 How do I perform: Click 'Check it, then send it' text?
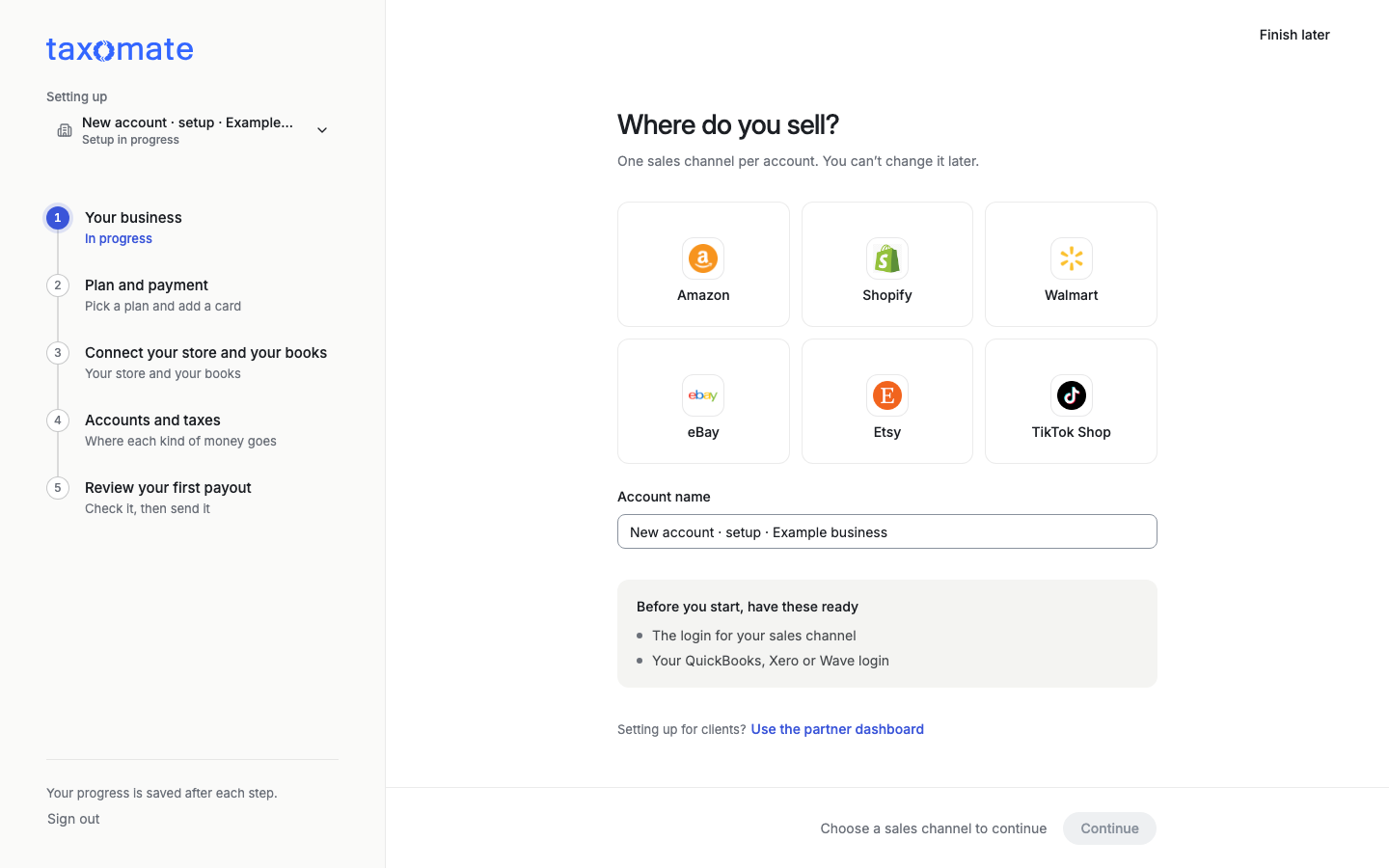pos(148,509)
